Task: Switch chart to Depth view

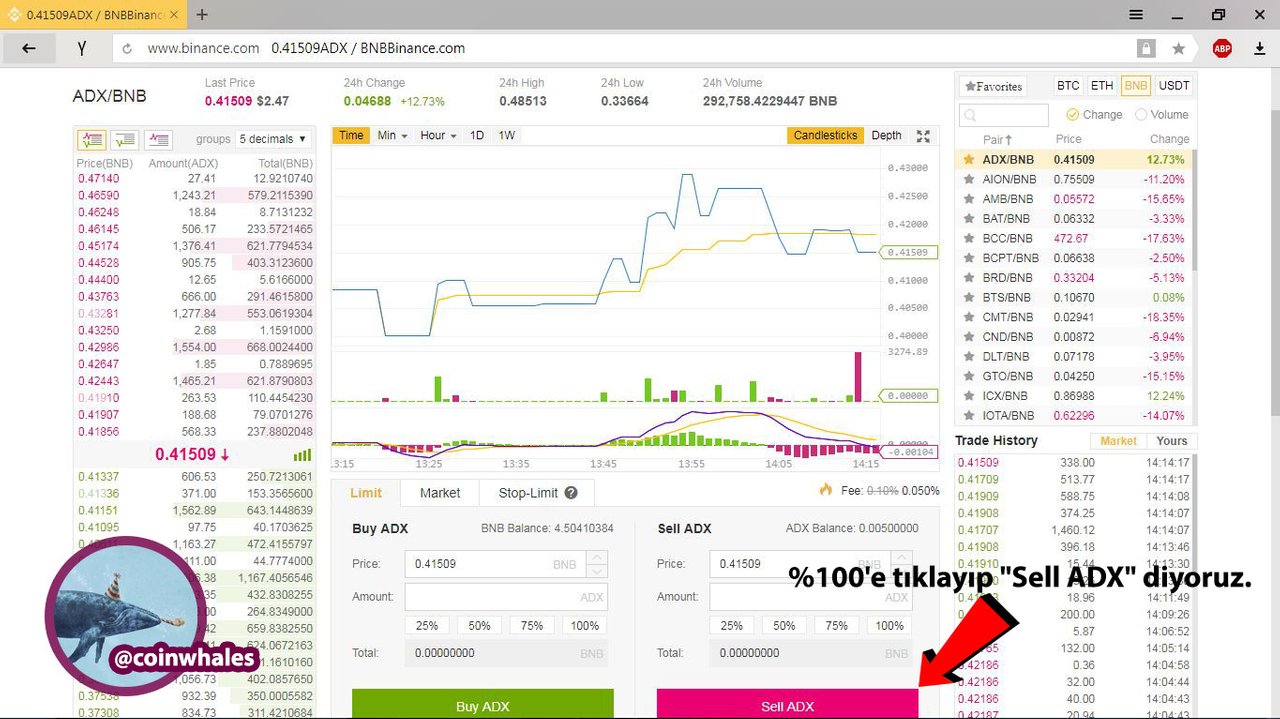Action: click(x=886, y=136)
